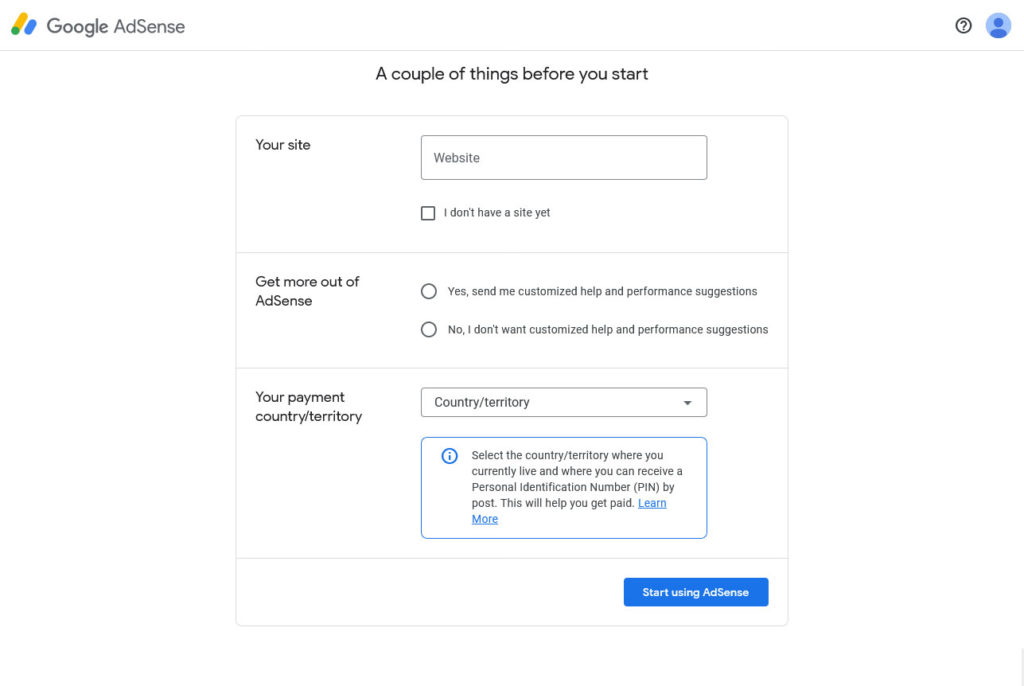Click the 'Your site' section label

(283, 145)
